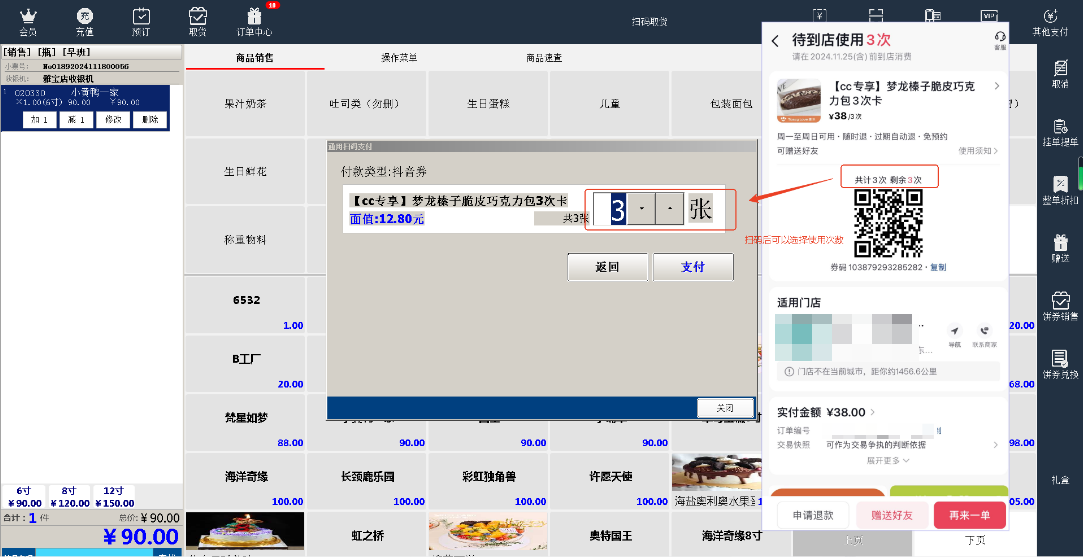Click the VIP card icon in top bar

[x=989, y=15]
